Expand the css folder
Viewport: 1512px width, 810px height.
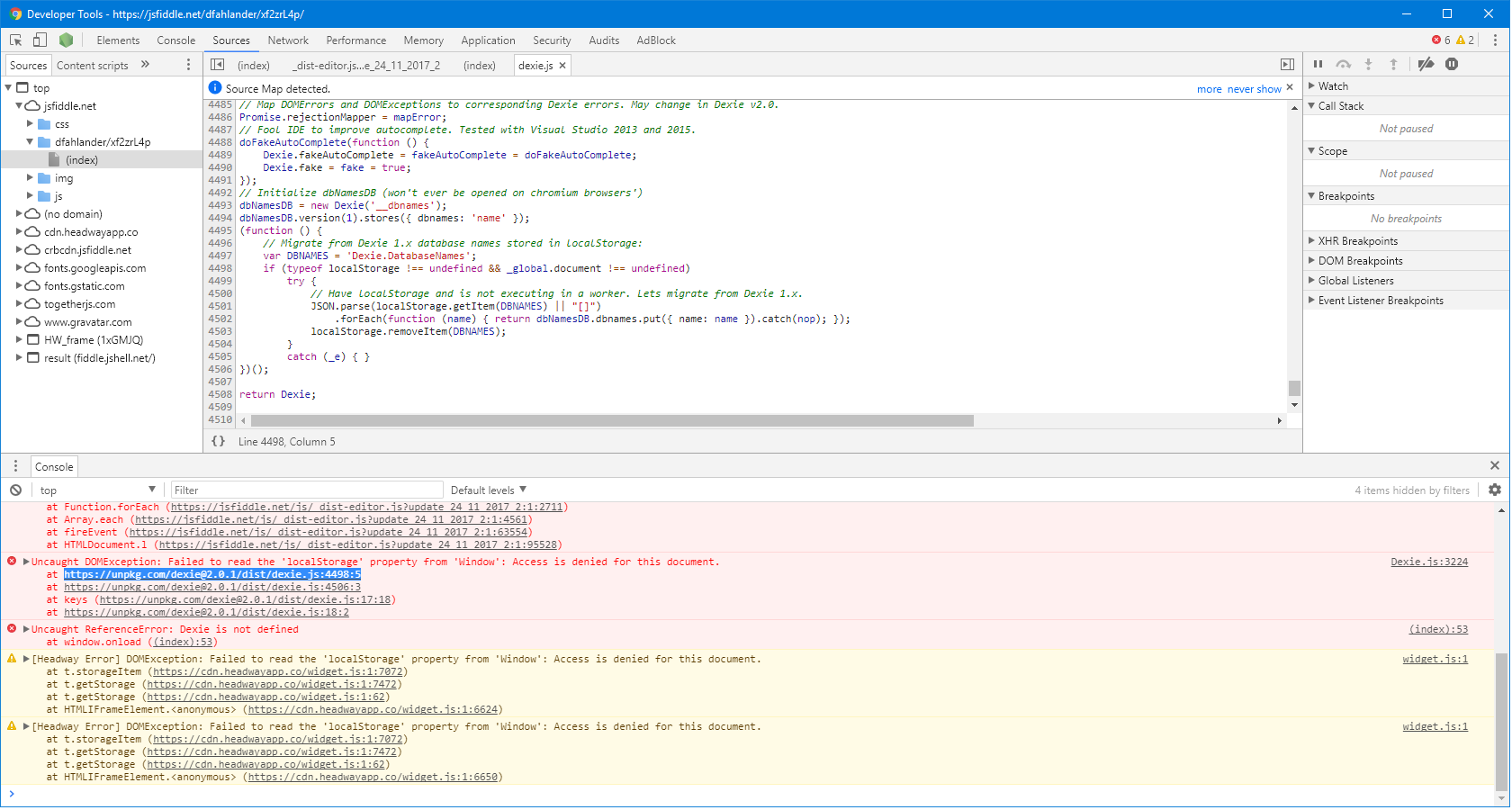pos(30,123)
